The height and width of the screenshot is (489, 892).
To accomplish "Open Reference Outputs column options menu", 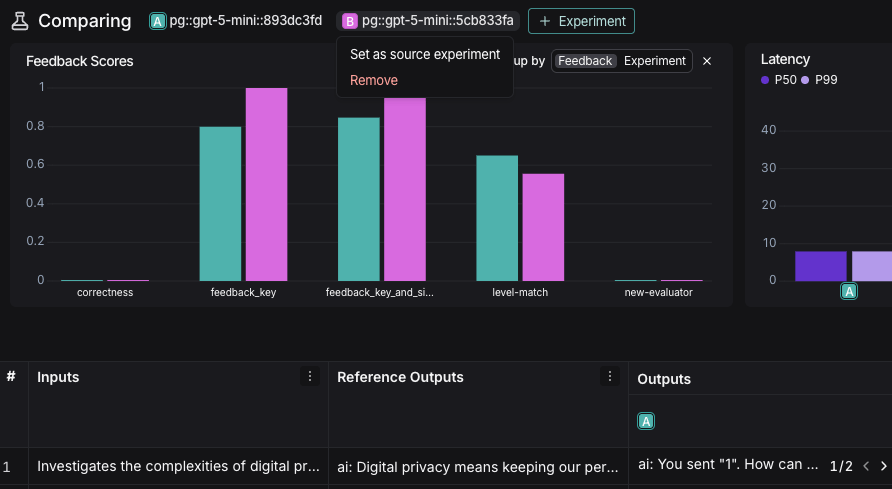I will [x=609, y=376].
